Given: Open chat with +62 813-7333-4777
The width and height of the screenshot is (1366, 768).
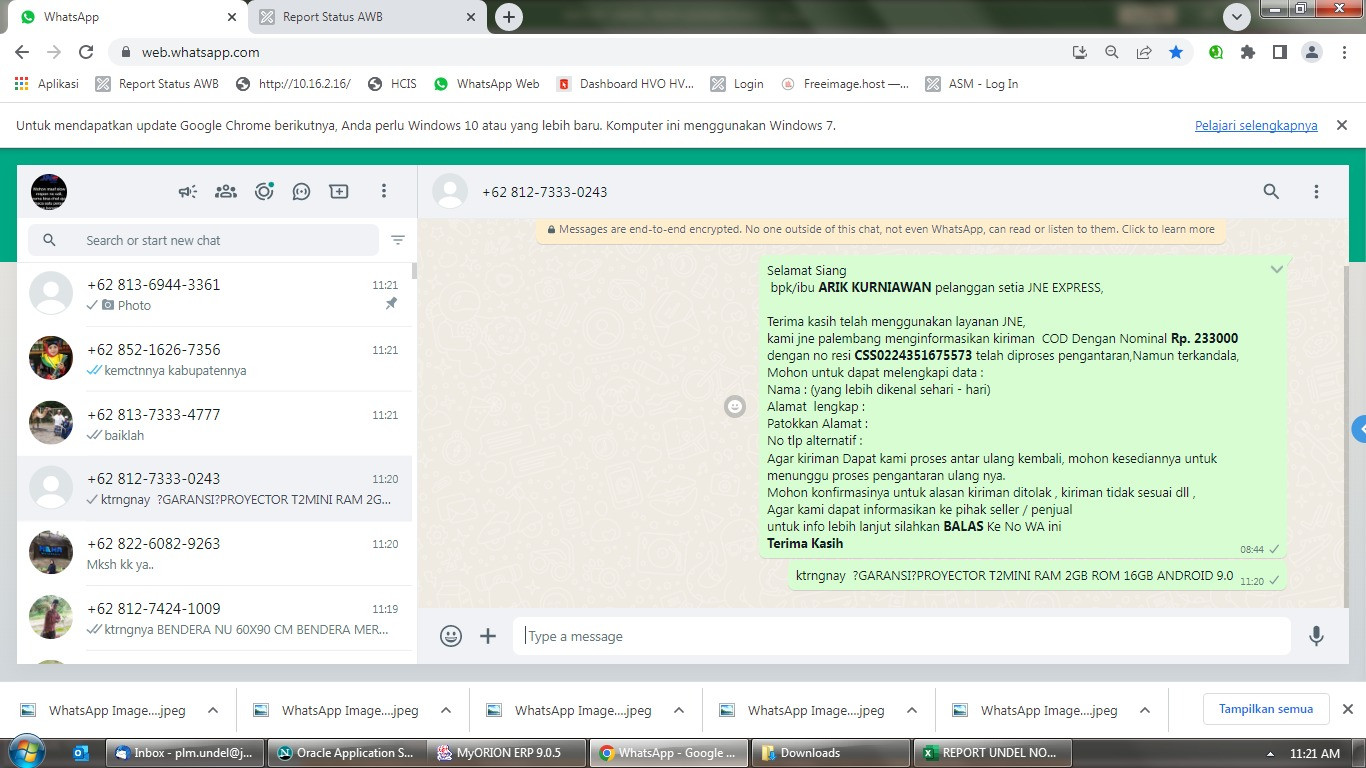Looking at the screenshot, I should [x=215, y=423].
